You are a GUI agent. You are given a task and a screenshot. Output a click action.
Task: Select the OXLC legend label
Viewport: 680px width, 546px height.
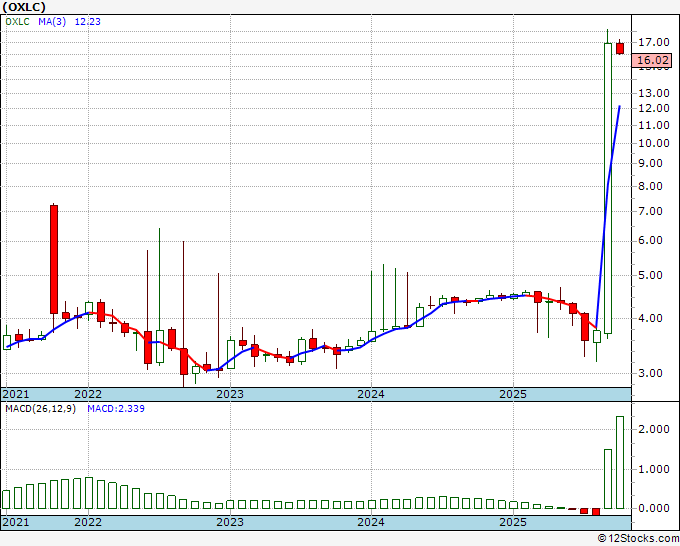[17, 22]
